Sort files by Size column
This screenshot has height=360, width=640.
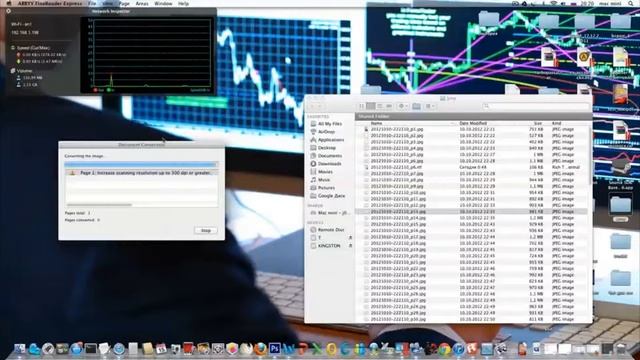click(538, 123)
